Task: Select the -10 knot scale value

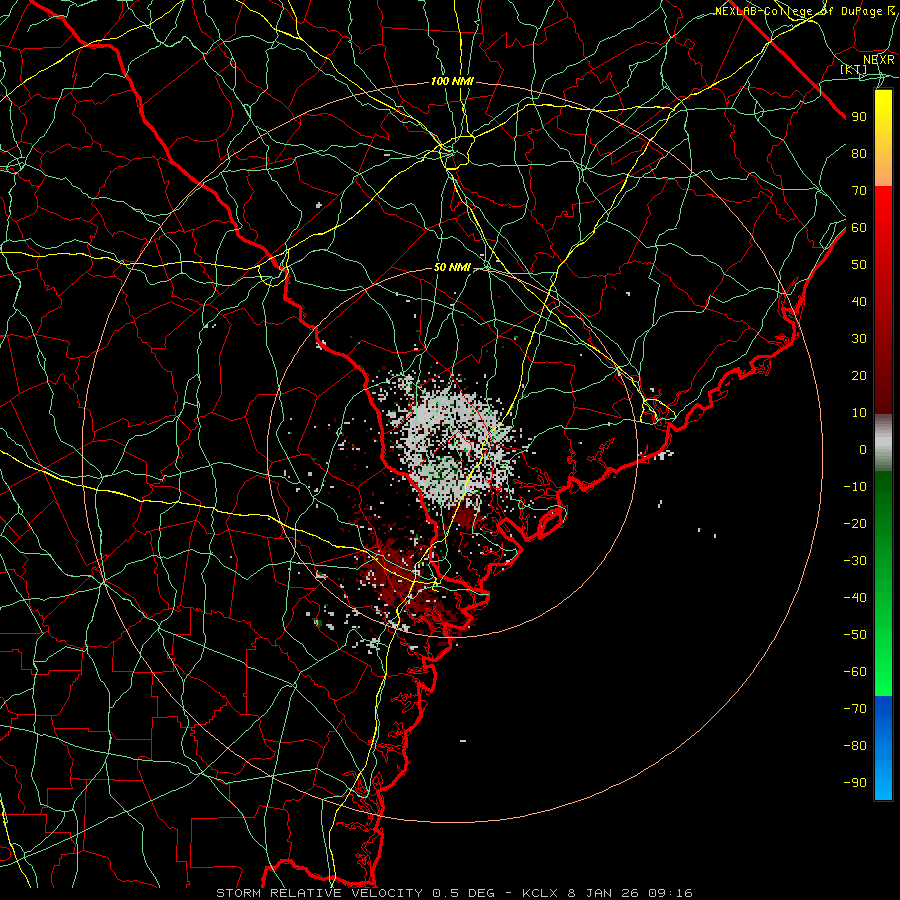Action: tap(855, 487)
